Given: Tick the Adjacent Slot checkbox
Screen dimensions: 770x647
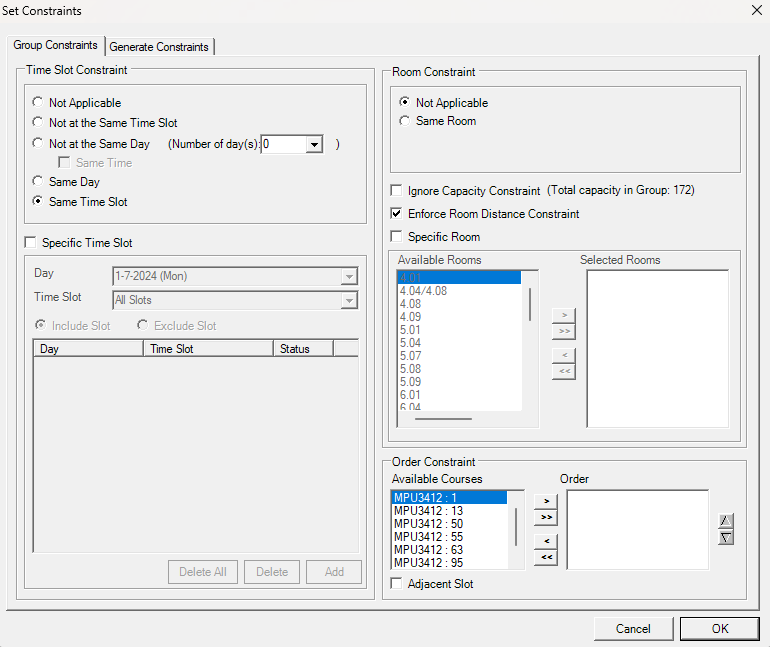Looking at the screenshot, I should [398, 584].
